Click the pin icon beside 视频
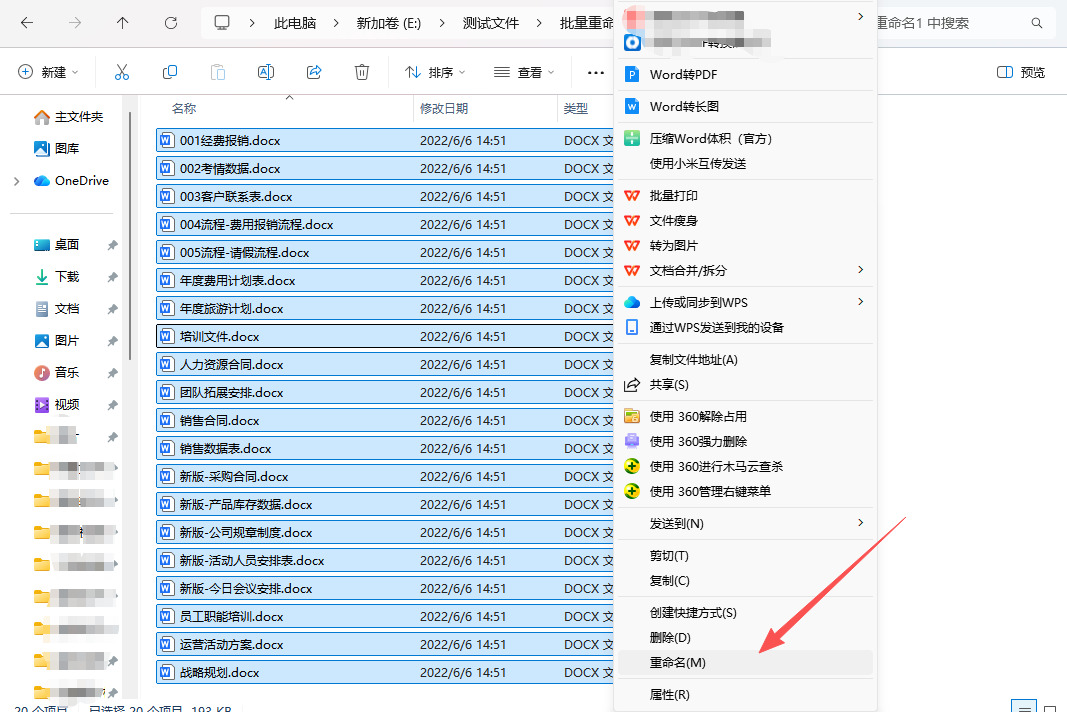 click(x=113, y=405)
